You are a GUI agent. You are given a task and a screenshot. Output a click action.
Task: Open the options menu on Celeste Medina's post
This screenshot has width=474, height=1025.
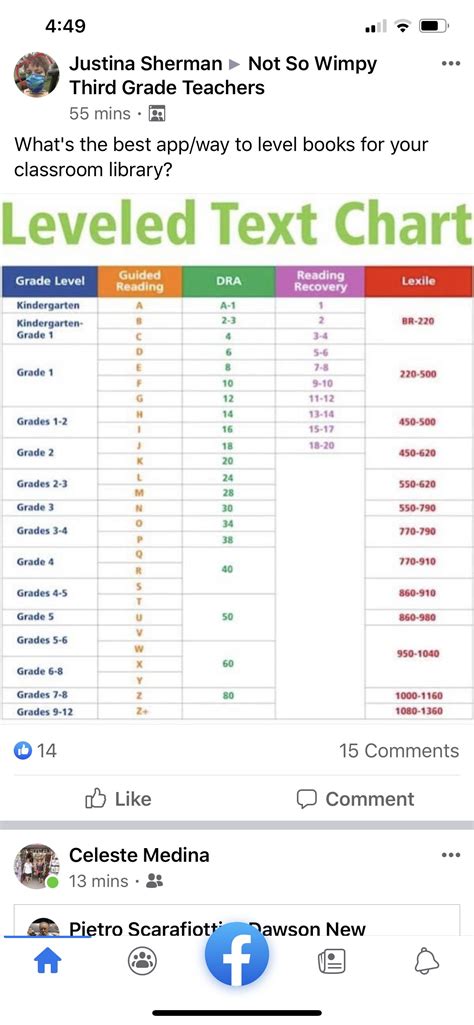coord(450,855)
